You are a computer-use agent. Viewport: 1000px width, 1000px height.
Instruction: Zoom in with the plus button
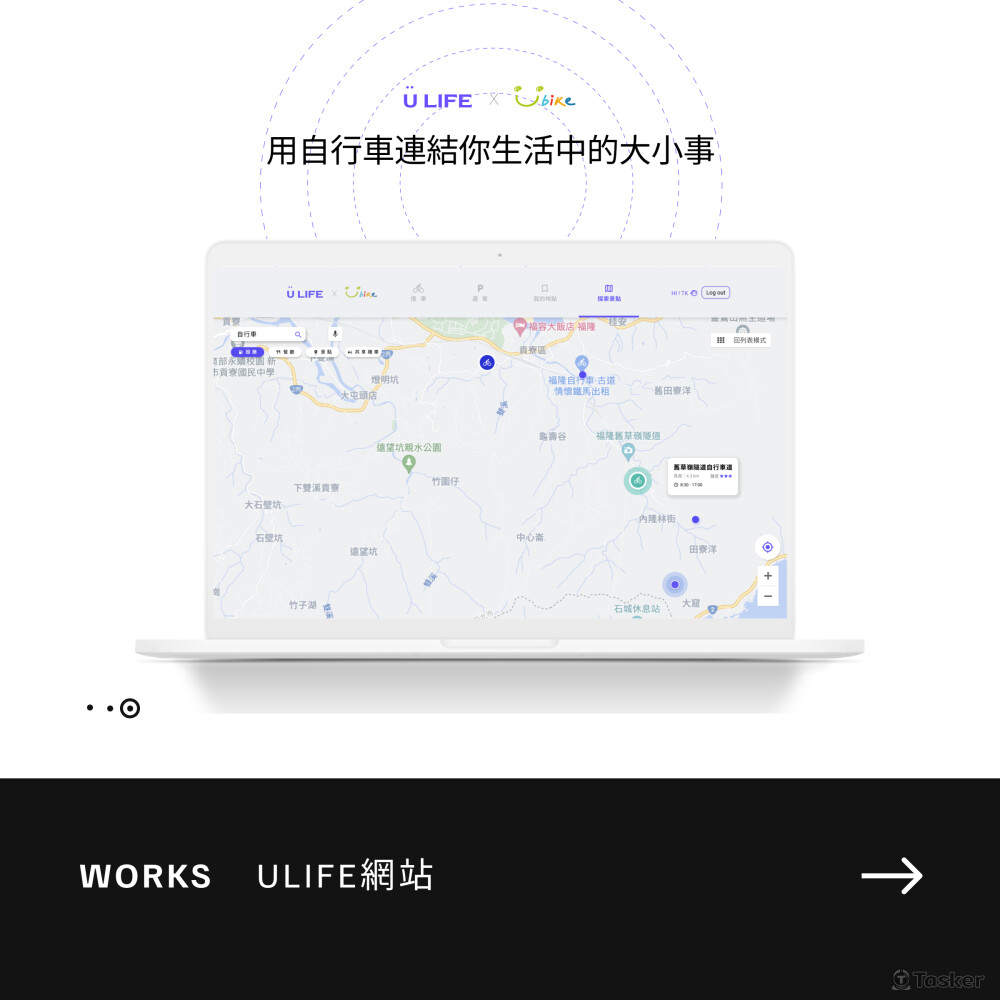click(x=768, y=575)
